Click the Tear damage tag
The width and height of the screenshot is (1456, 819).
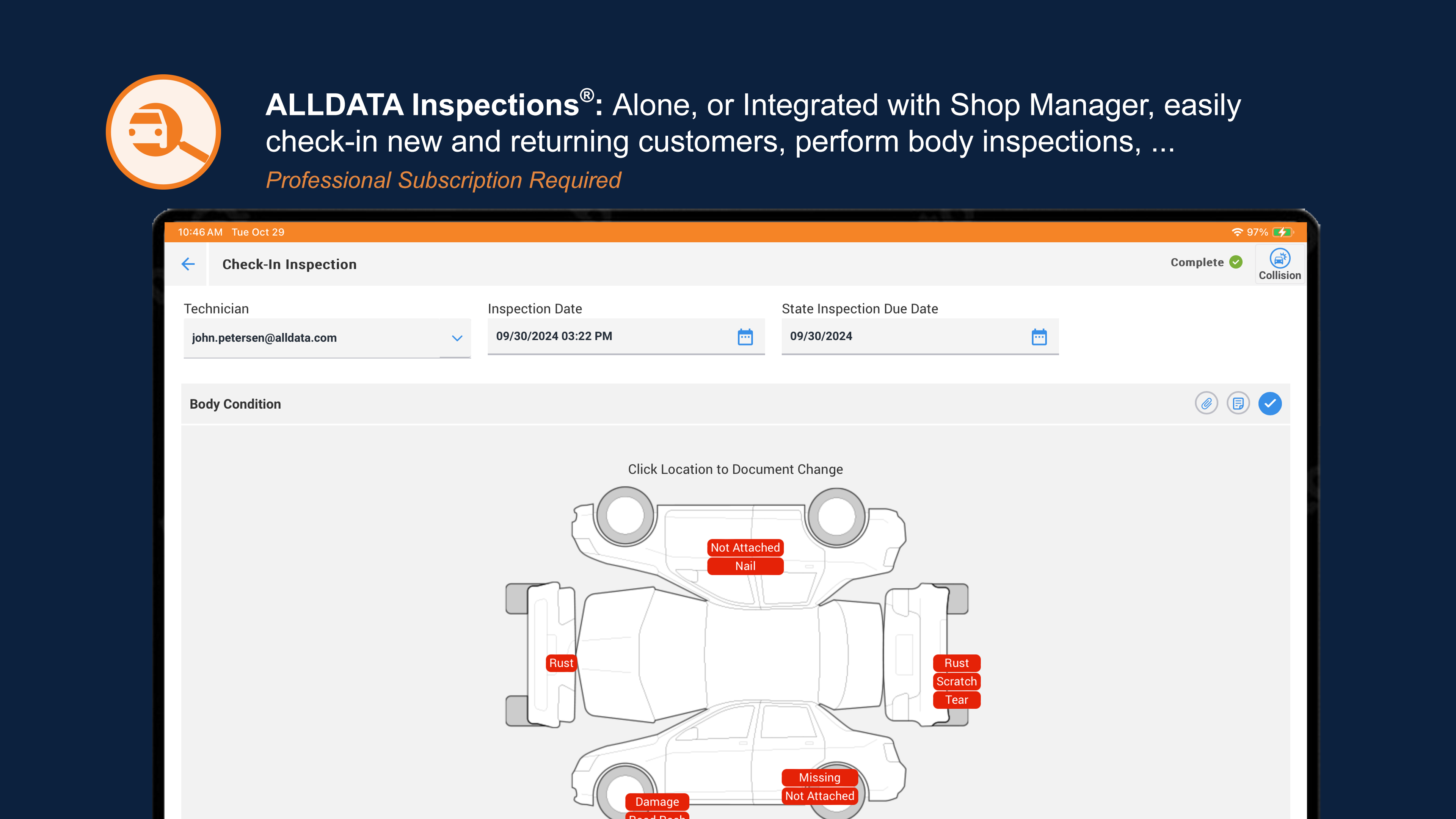click(x=956, y=700)
